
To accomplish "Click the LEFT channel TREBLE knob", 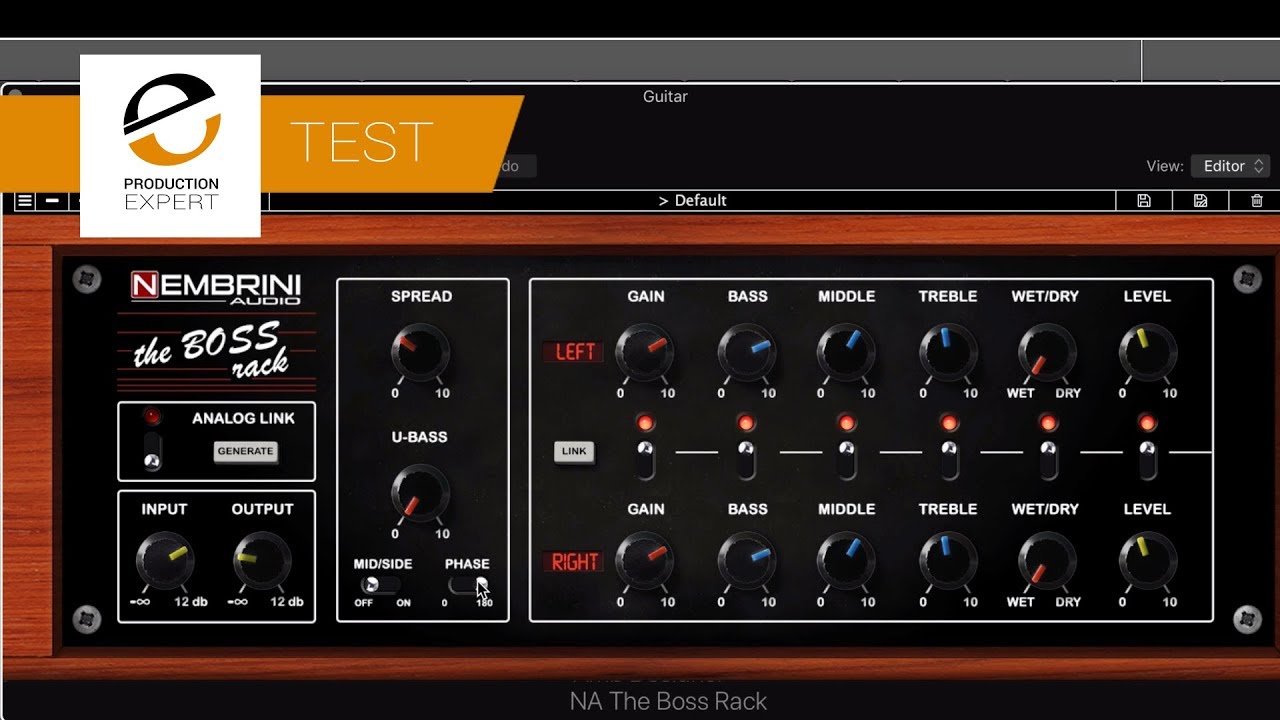I will click(x=947, y=352).
